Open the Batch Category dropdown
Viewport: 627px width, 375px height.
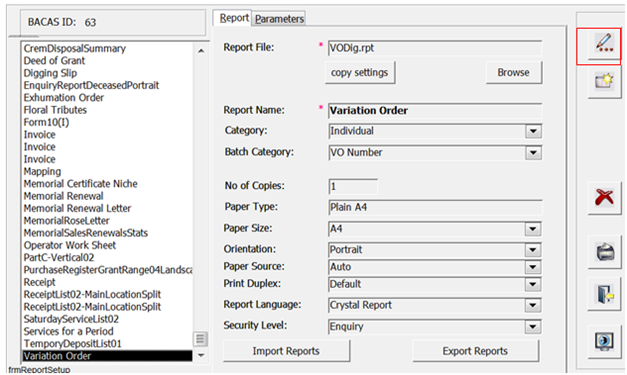pyautogui.click(x=533, y=152)
